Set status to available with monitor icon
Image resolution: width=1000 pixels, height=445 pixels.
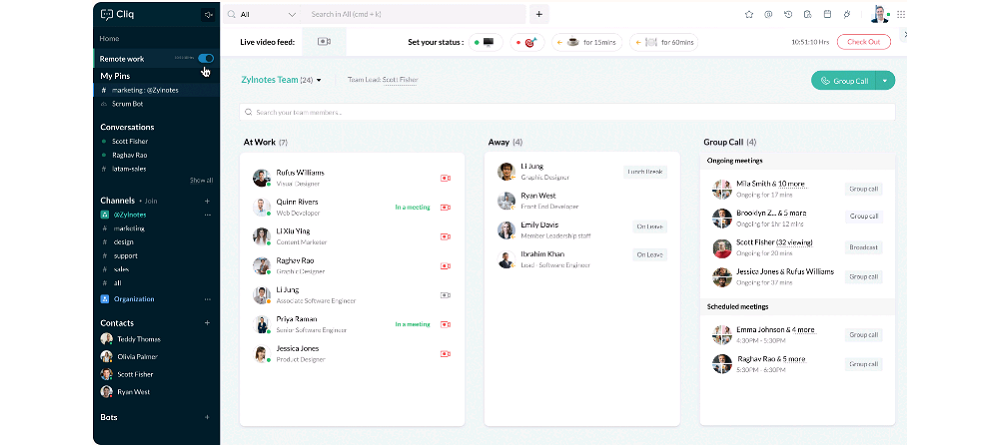[485, 42]
